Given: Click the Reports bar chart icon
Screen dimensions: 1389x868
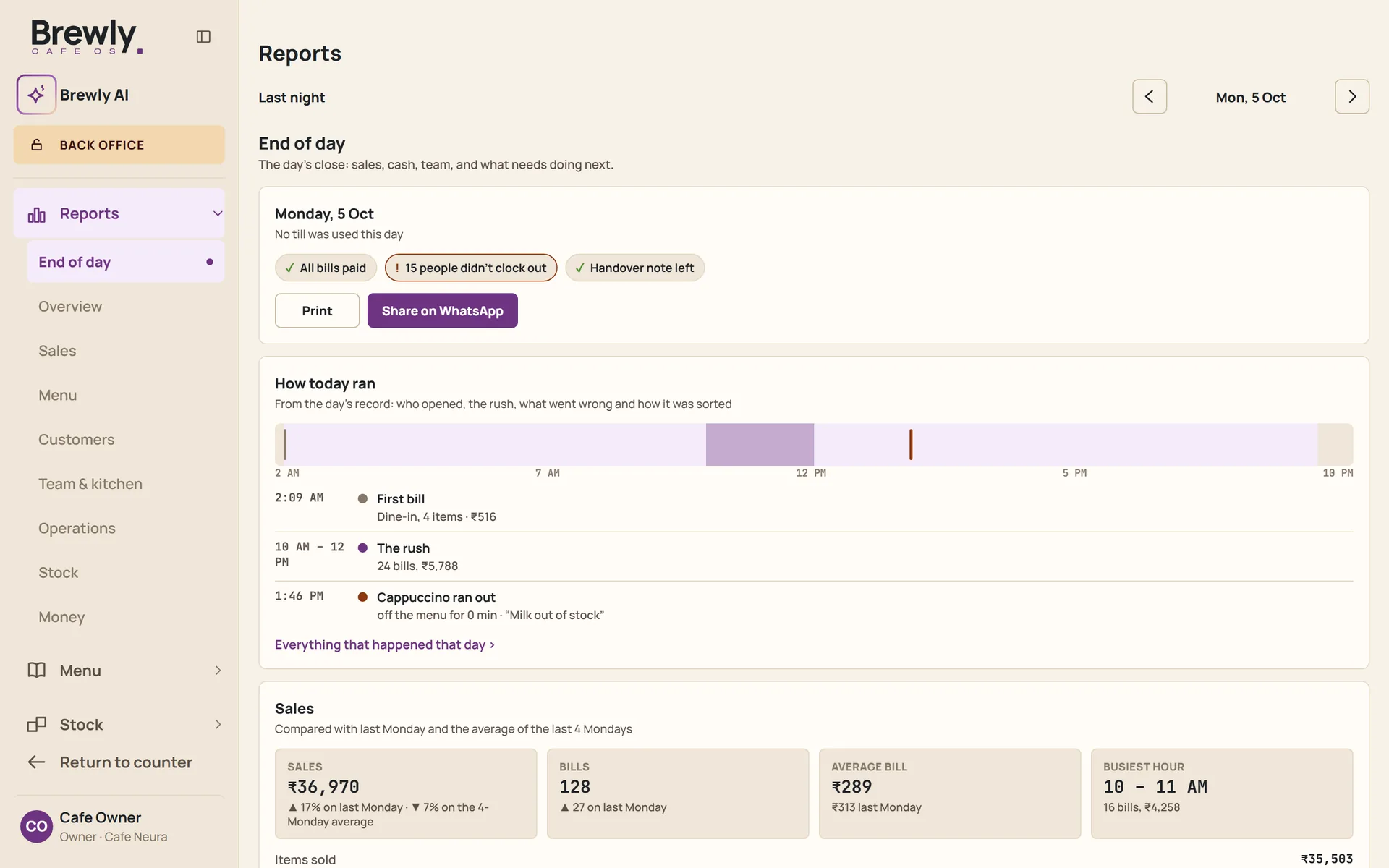Looking at the screenshot, I should click(36, 214).
